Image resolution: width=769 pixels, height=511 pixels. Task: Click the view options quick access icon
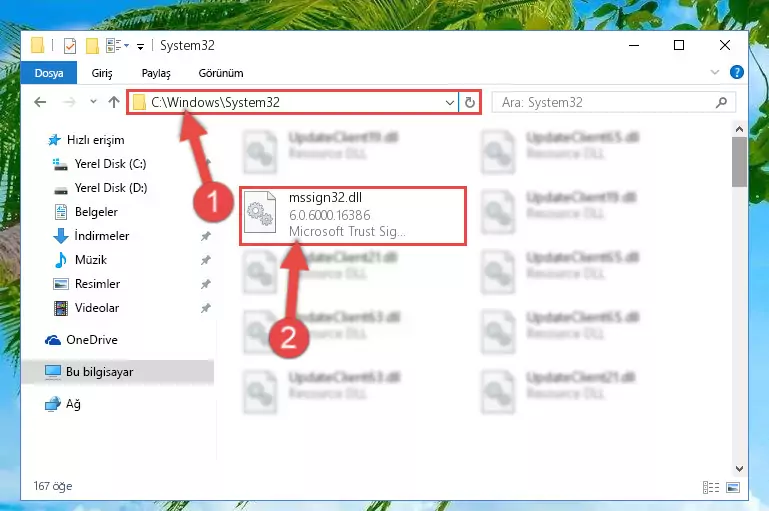click(117, 46)
